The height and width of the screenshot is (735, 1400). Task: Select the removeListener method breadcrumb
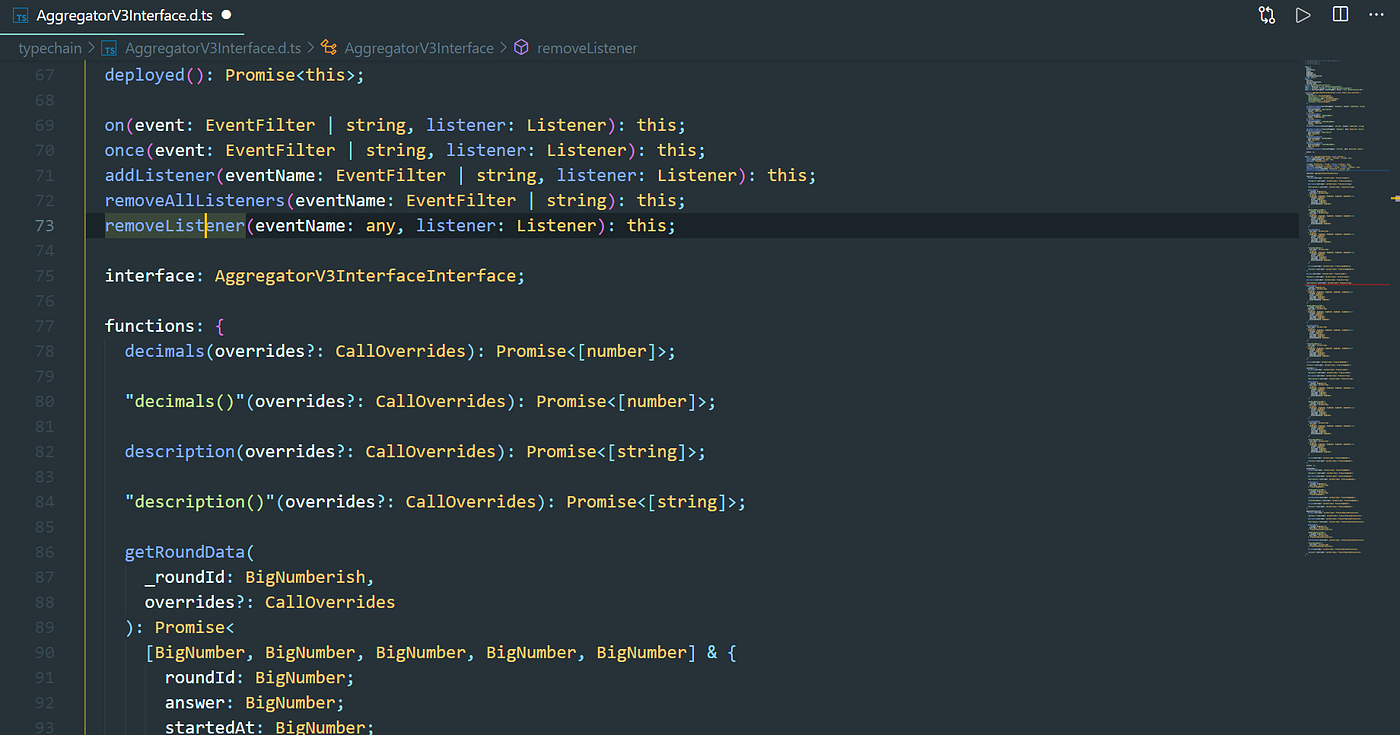[587, 48]
